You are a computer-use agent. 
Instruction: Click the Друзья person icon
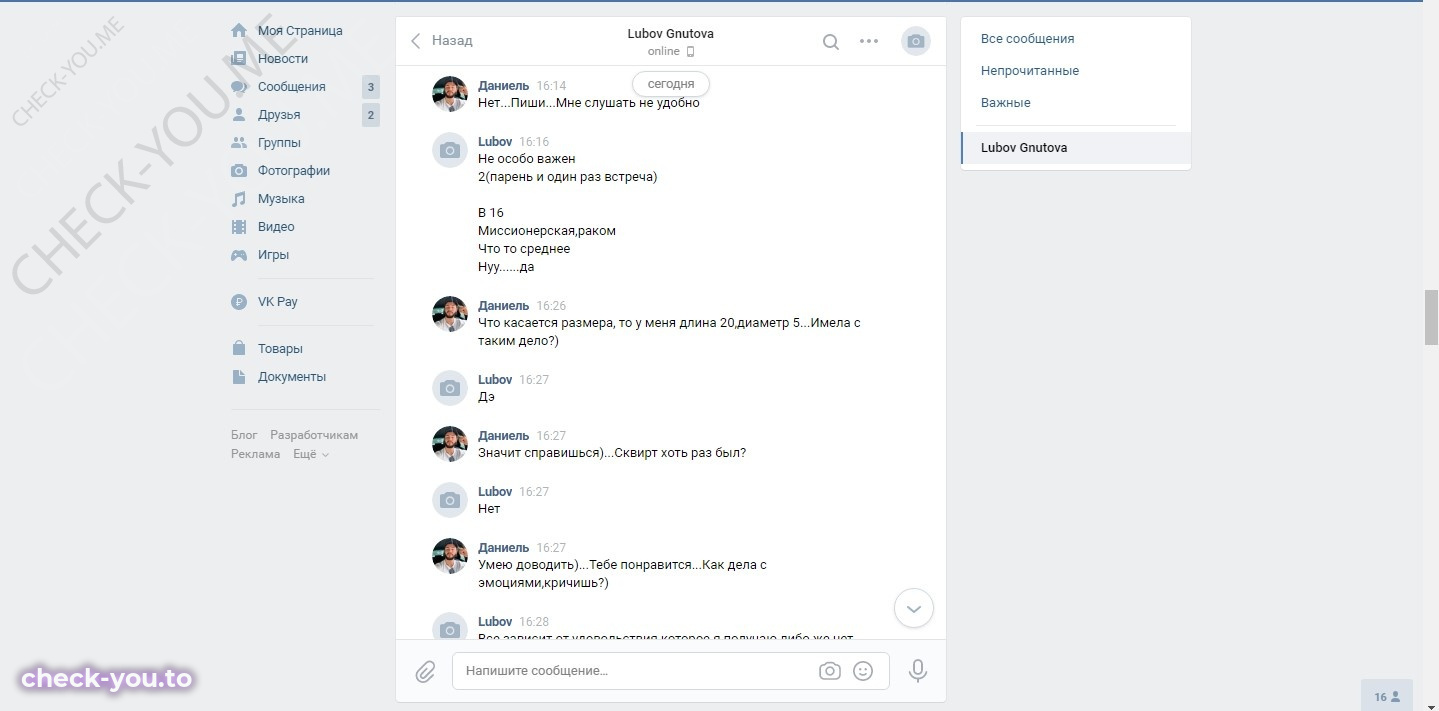click(x=239, y=115)
